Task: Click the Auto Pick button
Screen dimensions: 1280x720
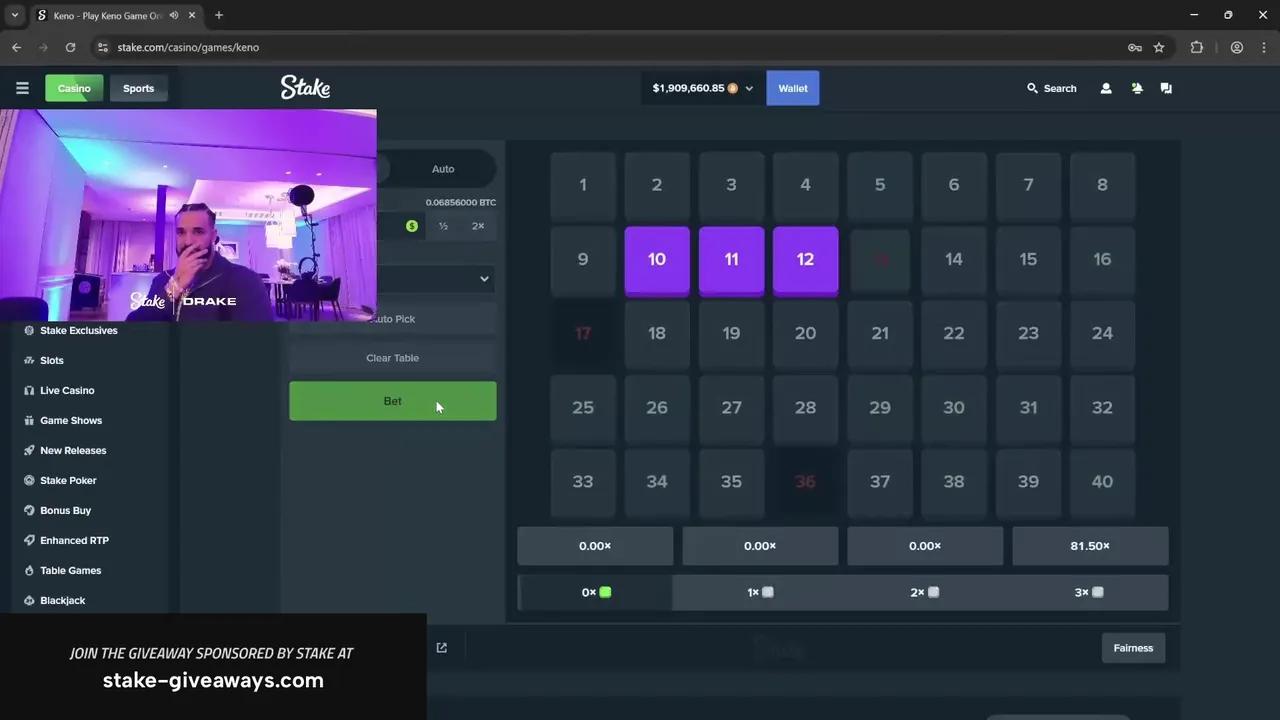Action: click(x=393, y=319)
